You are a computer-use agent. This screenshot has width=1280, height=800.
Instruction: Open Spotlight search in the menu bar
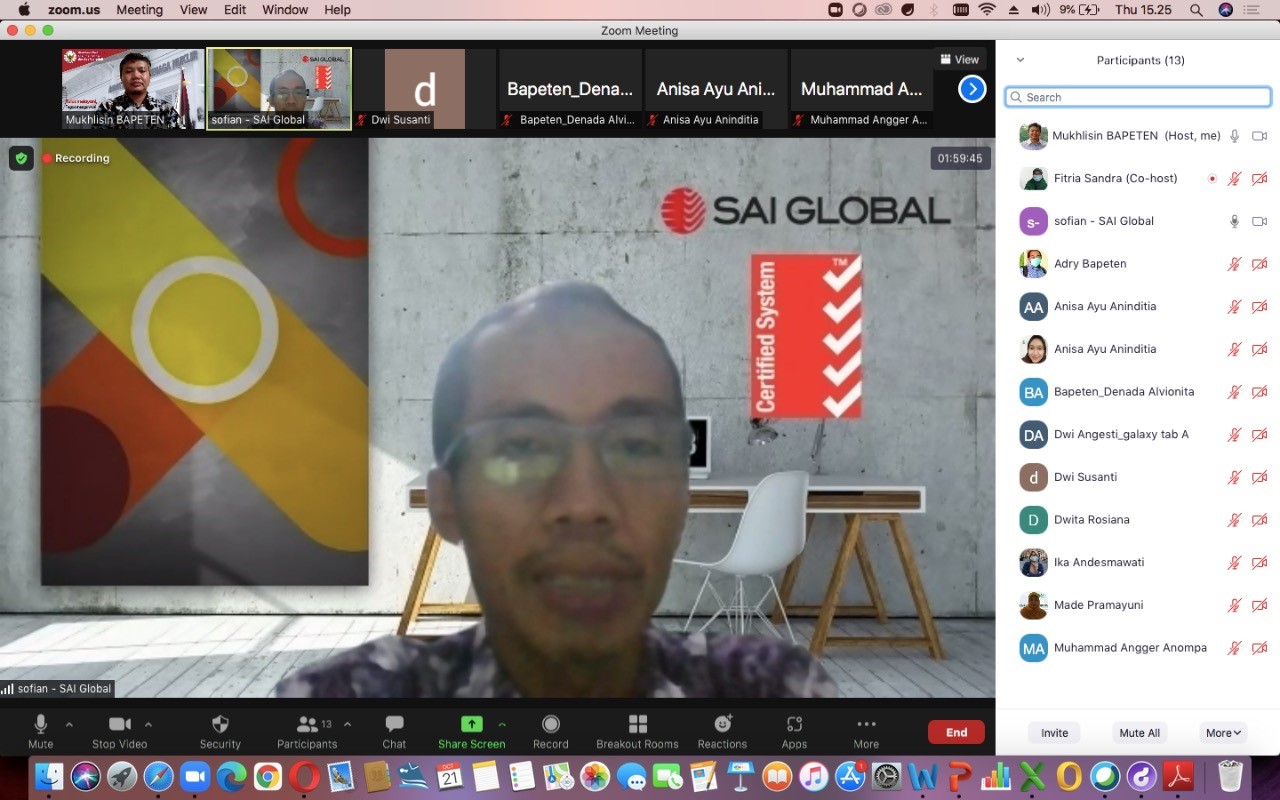1196,10
